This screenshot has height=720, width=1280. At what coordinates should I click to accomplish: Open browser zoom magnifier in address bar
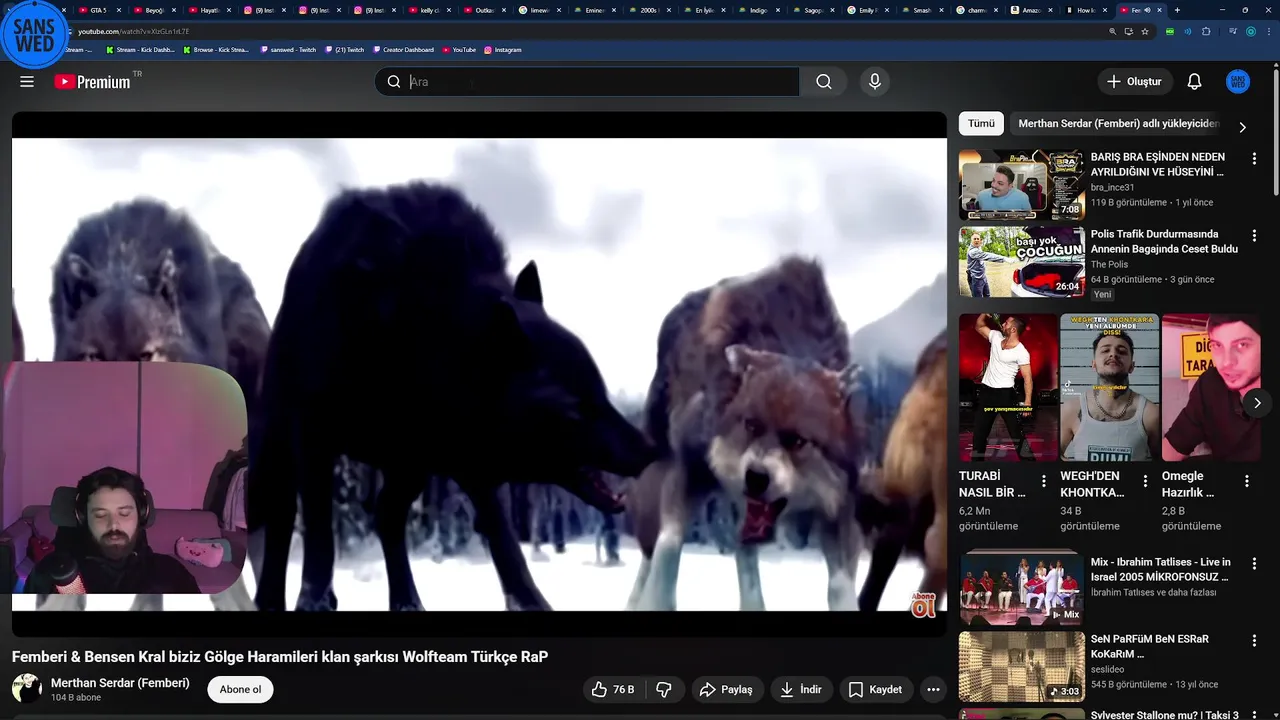(1112, 31)
